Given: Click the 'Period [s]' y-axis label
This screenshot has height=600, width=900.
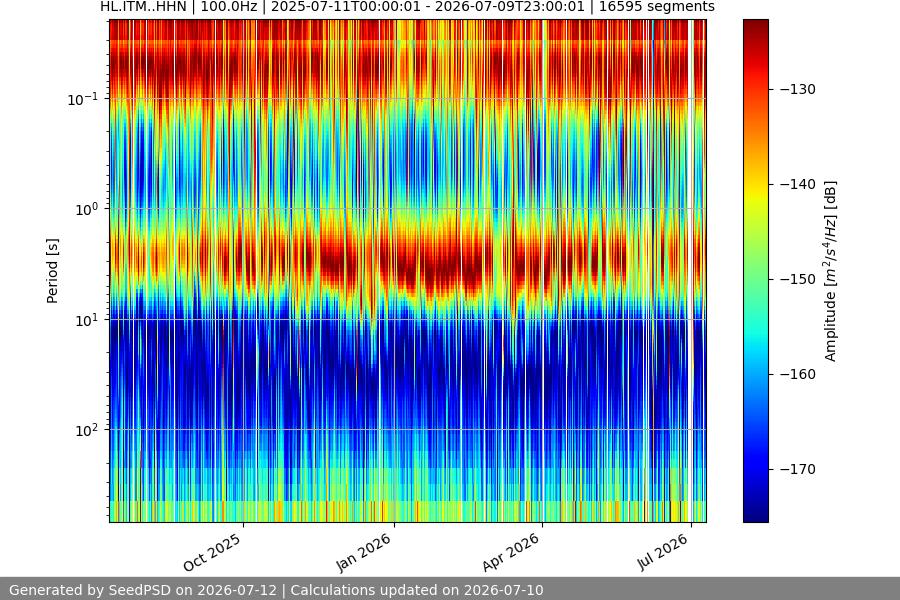Looking at the screenshot, I should [52, 271].
